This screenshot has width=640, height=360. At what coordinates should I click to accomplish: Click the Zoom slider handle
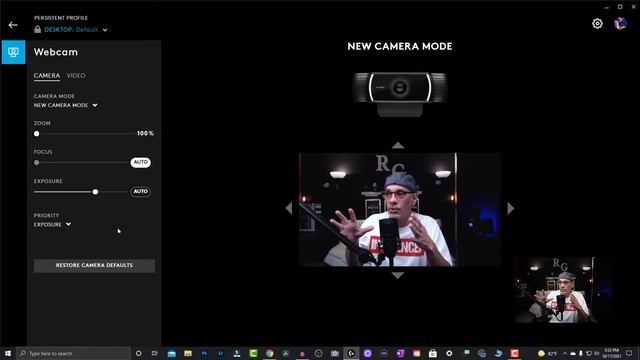click(x=37, y=133)
